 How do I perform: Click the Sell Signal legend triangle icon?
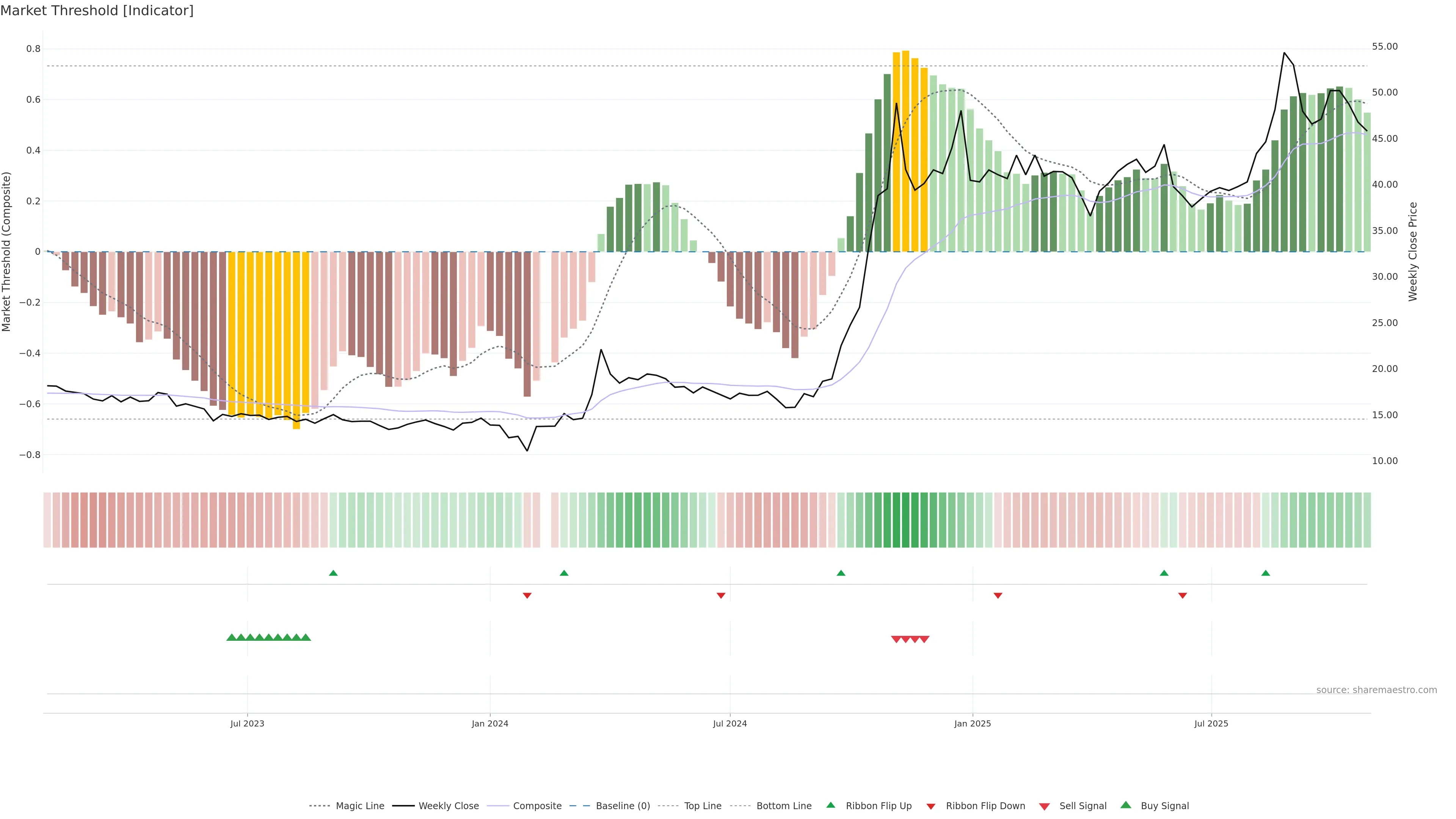pos(1044,806)
